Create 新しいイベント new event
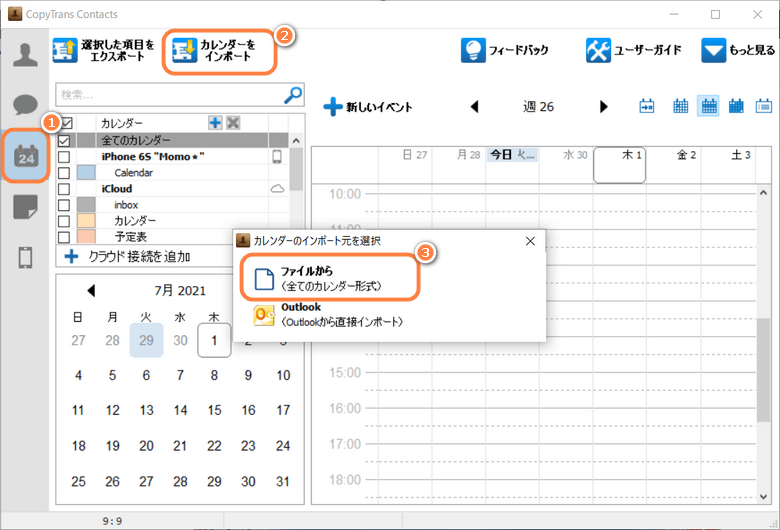 [368, 107]
